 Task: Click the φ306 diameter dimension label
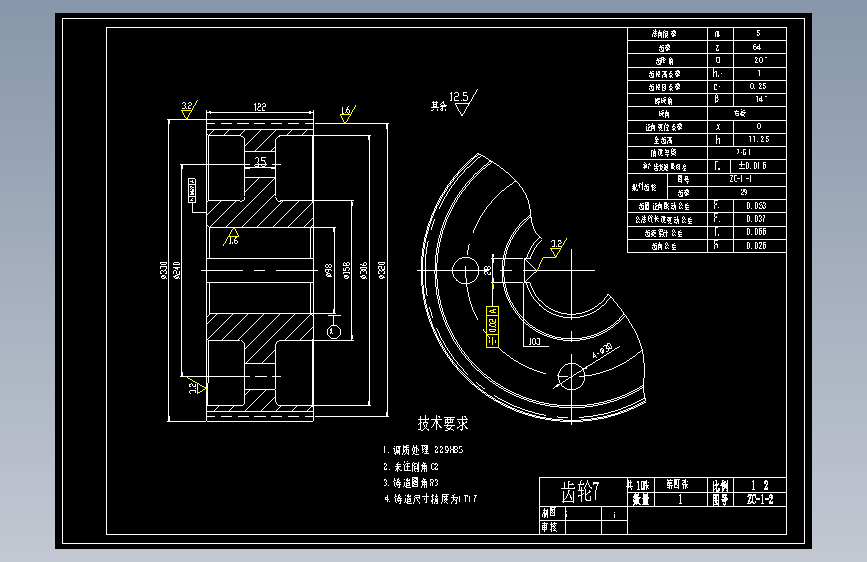click(364, 270)
